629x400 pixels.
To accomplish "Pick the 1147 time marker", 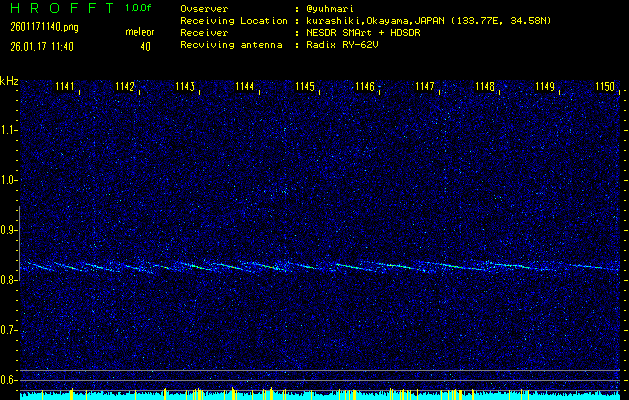I will pos(425,87).
